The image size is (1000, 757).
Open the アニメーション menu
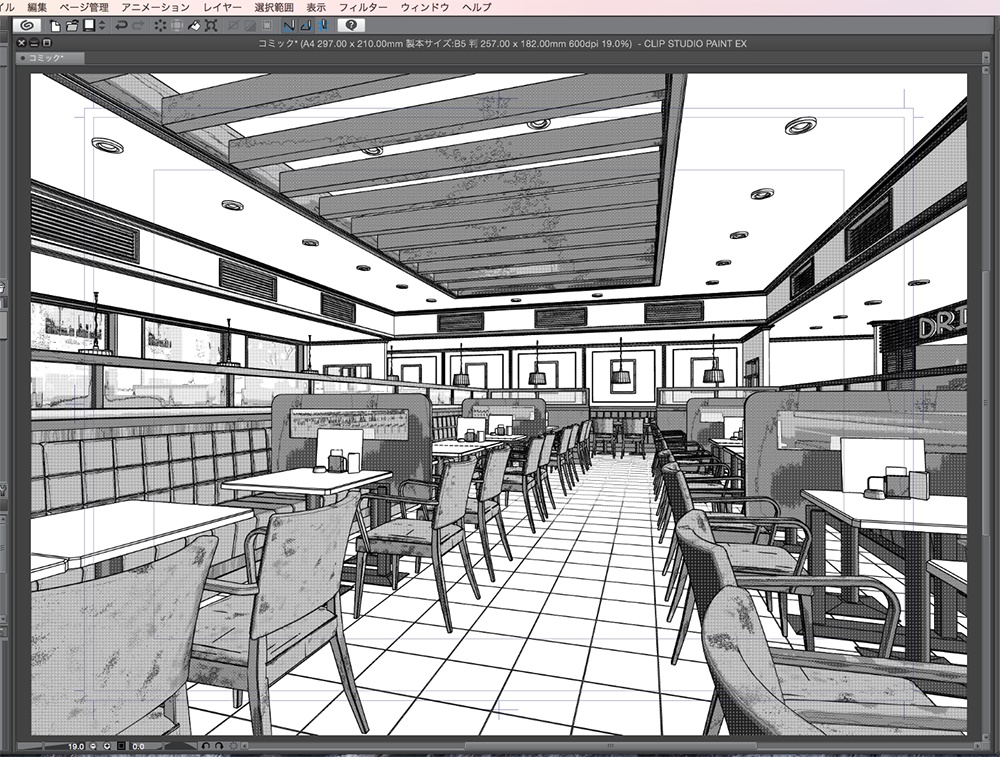(x=155, y=7)
